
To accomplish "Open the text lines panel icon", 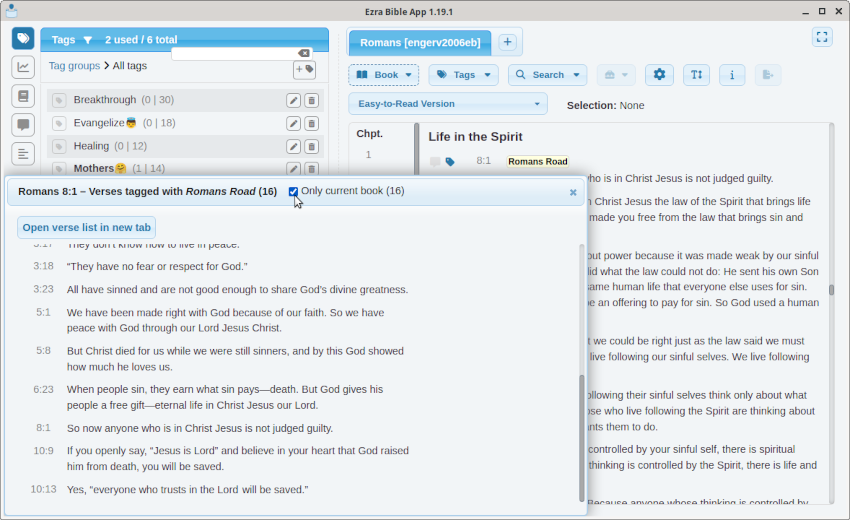I will coord(23,154).
